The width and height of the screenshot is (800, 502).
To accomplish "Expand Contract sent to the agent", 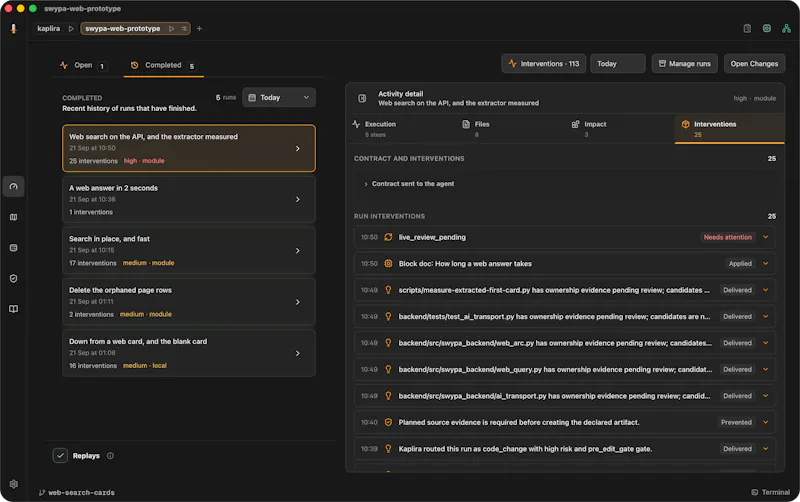I will pyautogui.click(x=412, y=184).
